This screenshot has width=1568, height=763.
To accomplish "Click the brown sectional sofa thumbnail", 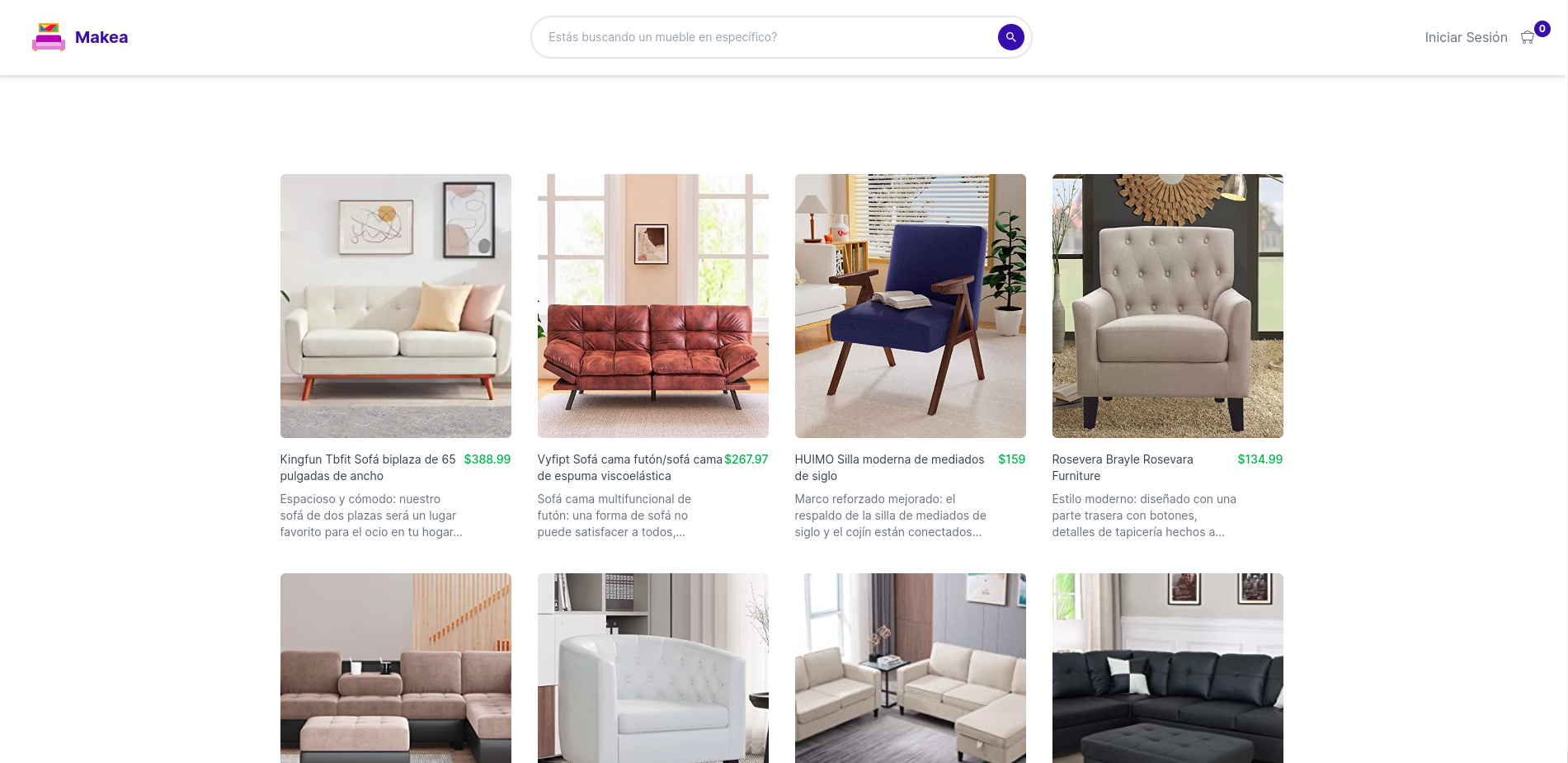I will (x=396, y=668).
